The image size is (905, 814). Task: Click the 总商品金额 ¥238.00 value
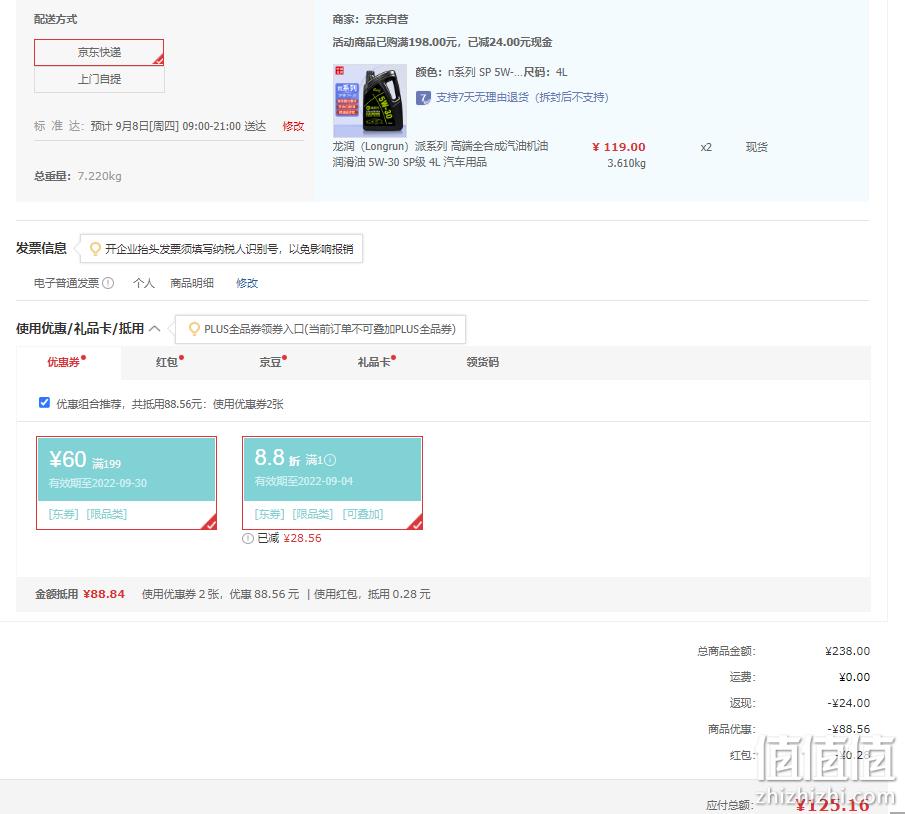point(847,651)
